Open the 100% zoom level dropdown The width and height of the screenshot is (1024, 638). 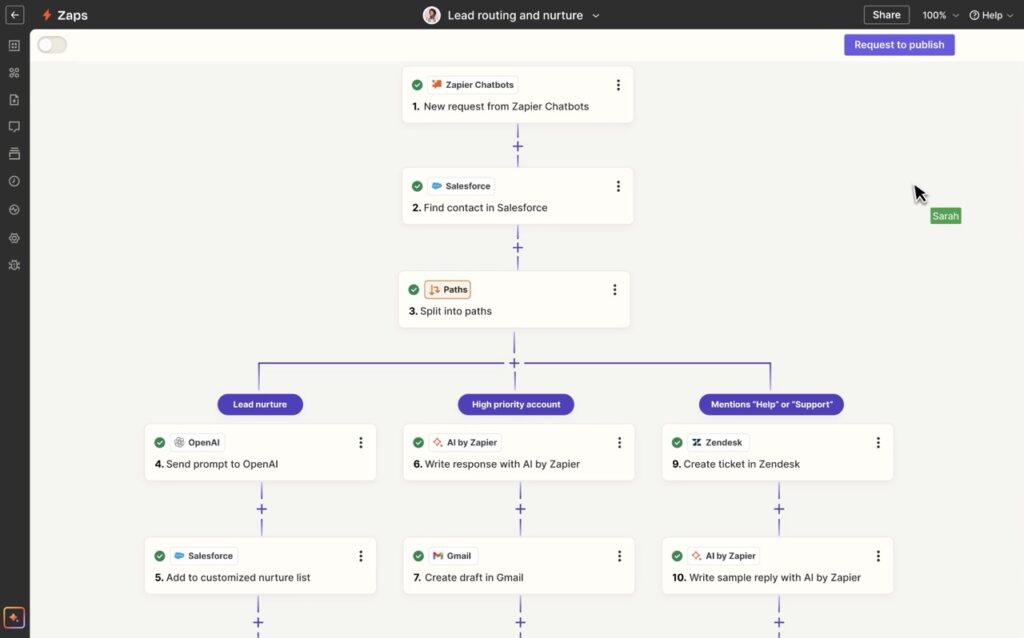[939, 15]
